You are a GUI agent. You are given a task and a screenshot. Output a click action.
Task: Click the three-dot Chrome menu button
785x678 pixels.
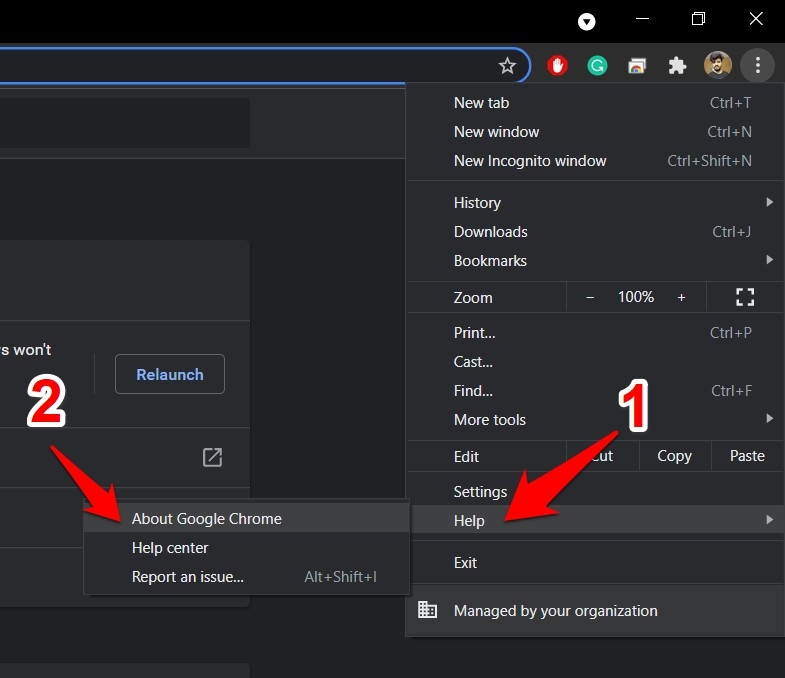click(x=757, y=65)
